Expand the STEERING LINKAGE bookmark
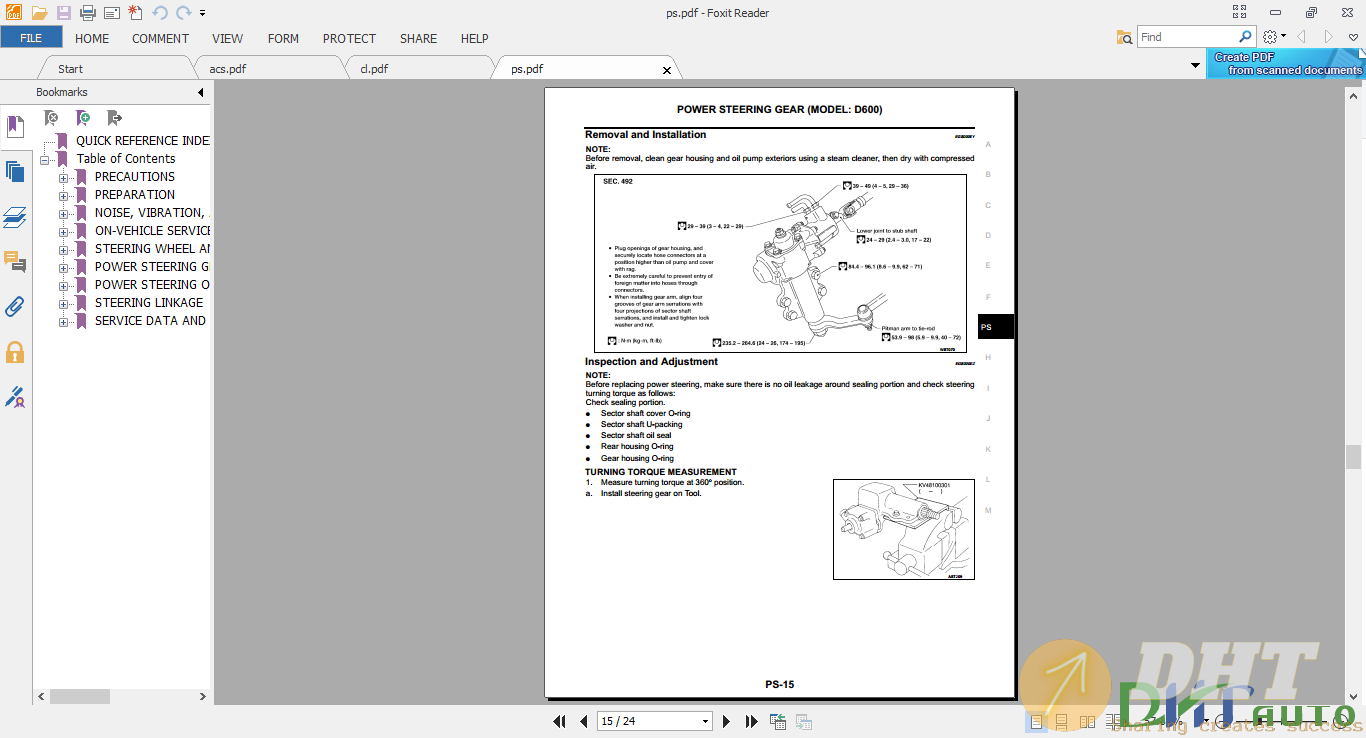Viewport: 1366px width, 738px height. (x=63, y=303)
